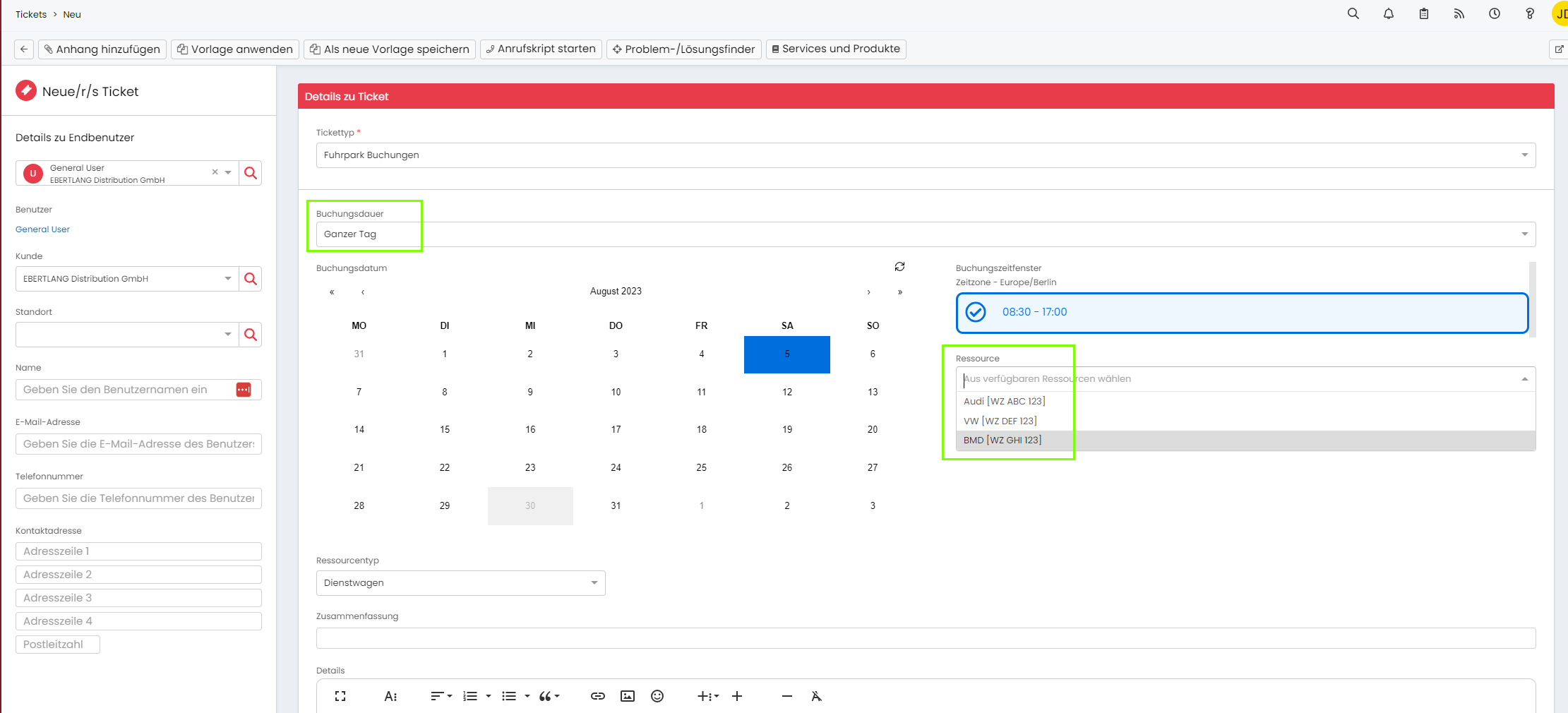Click the fullscreen icon in Details editor

point(340,696)
